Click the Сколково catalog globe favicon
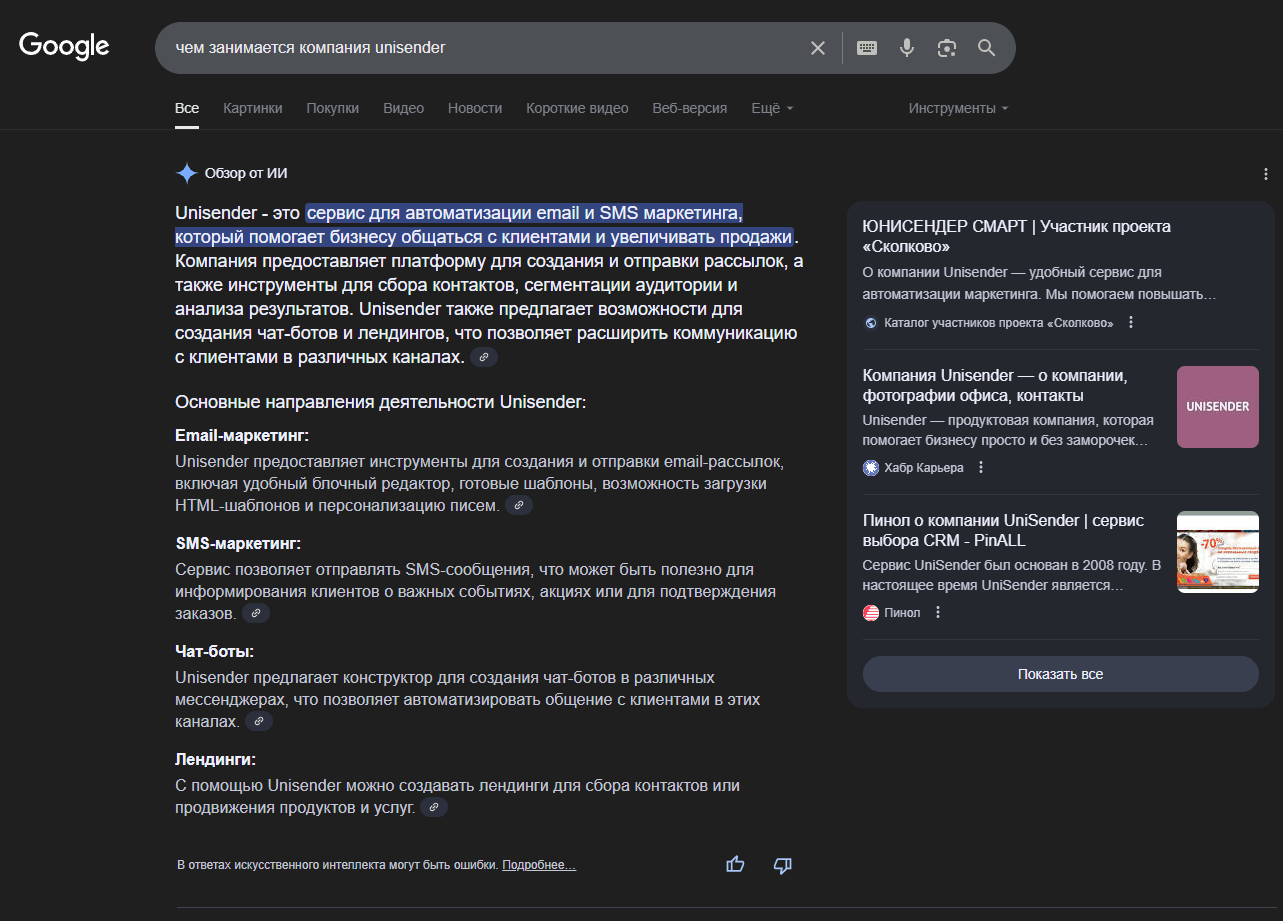 click(871, 322)
